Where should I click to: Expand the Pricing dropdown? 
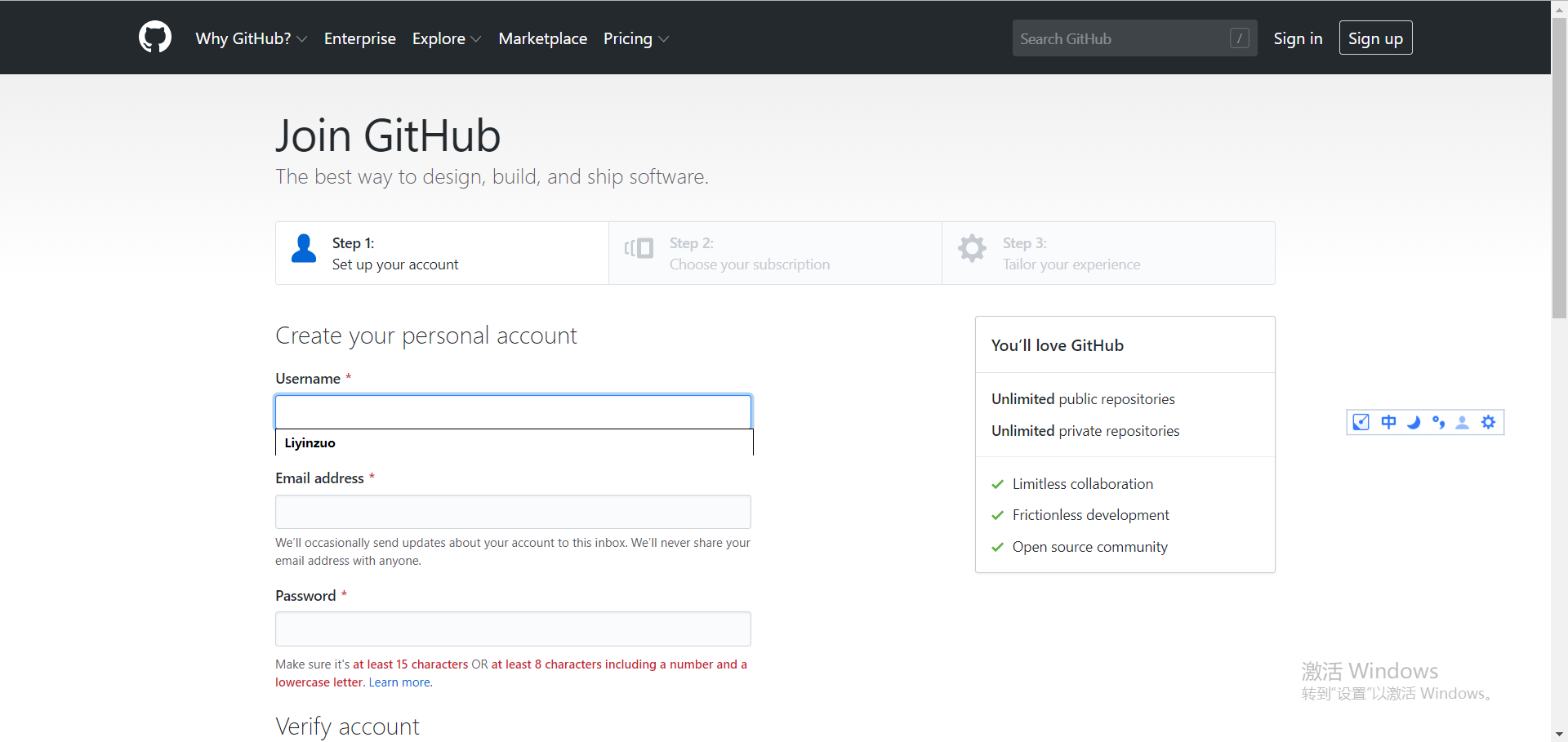[x=636, y=38]
